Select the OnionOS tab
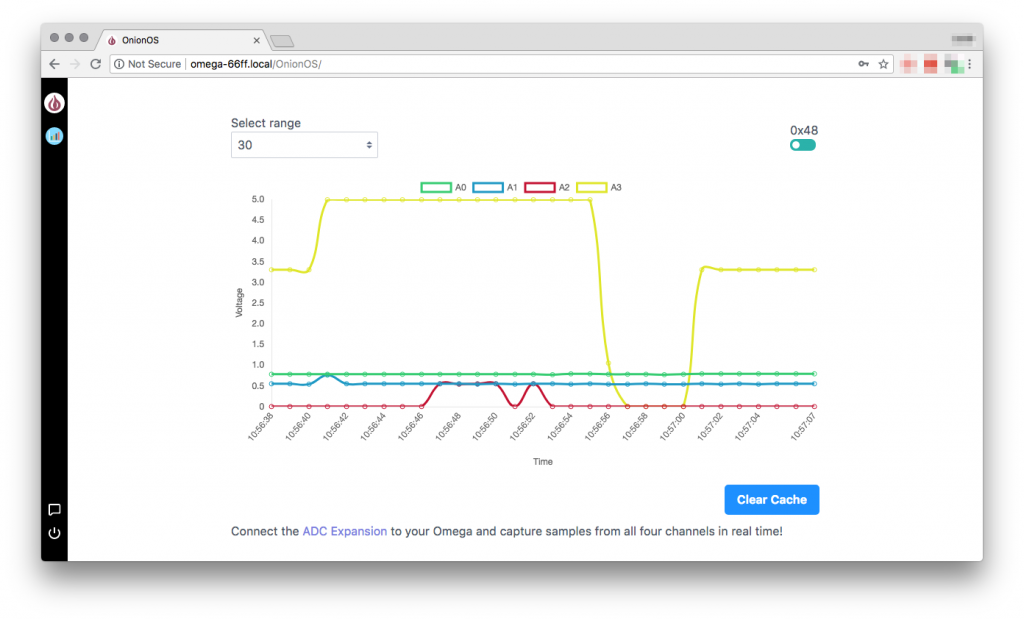The image size is (1024, 620). (x=183, y=41)
